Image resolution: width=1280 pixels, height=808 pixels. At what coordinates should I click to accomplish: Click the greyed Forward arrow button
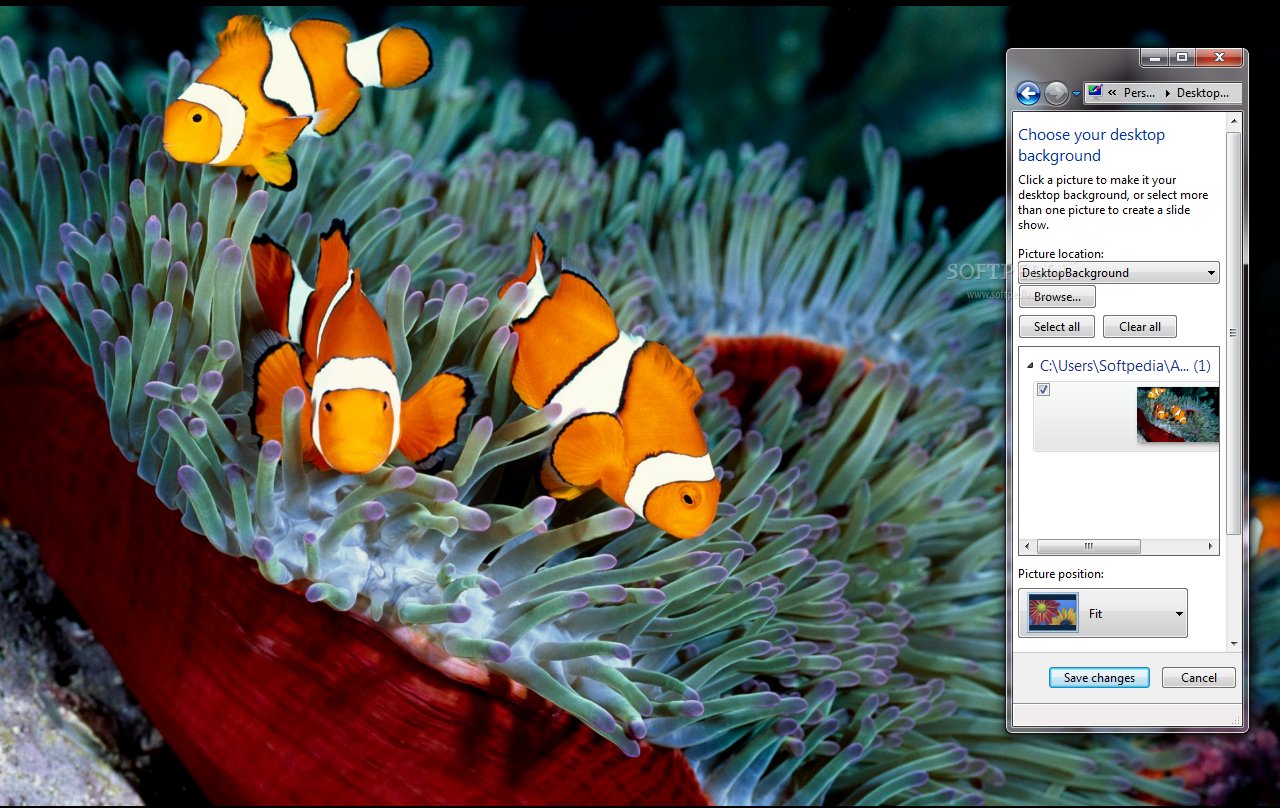click(1056, 93)
